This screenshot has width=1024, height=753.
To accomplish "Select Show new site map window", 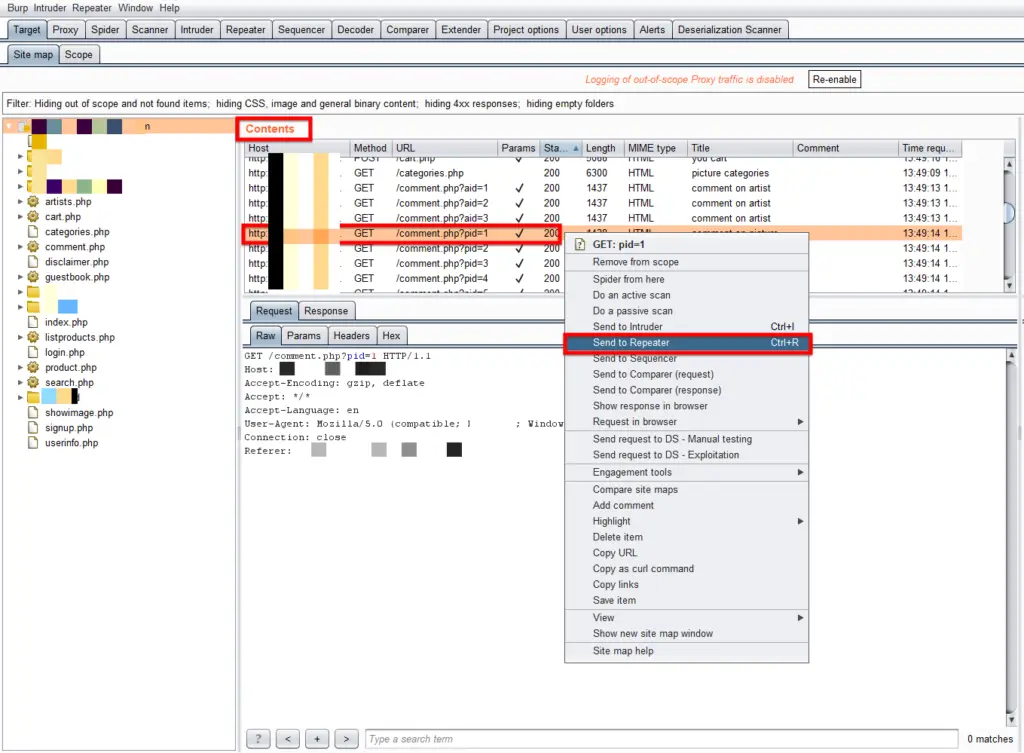I will click(686, 633).
